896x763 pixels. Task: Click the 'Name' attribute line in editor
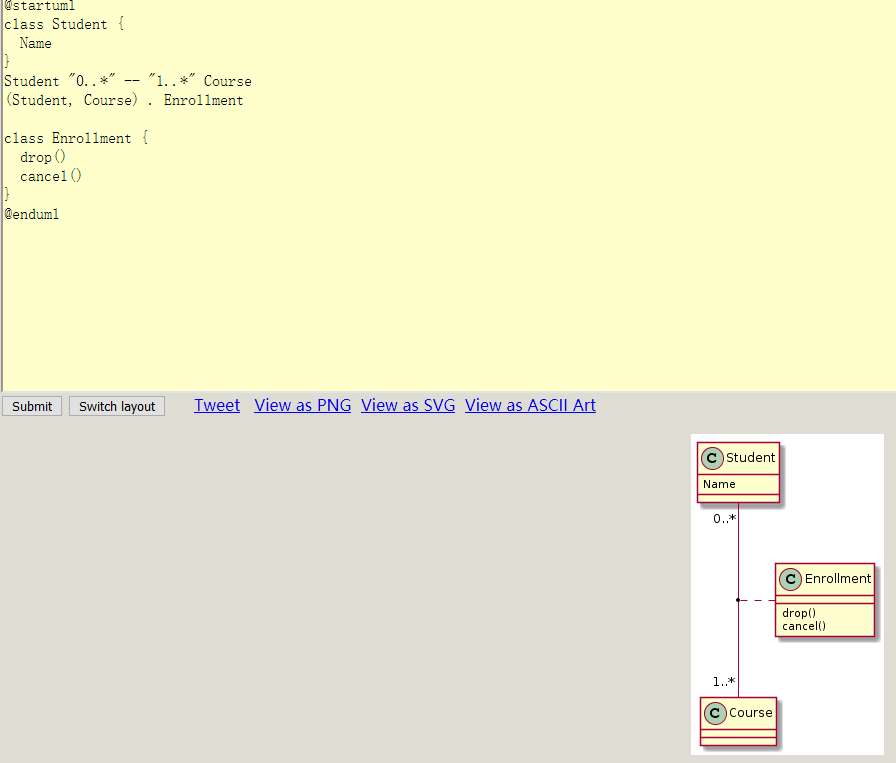(35, 43)
